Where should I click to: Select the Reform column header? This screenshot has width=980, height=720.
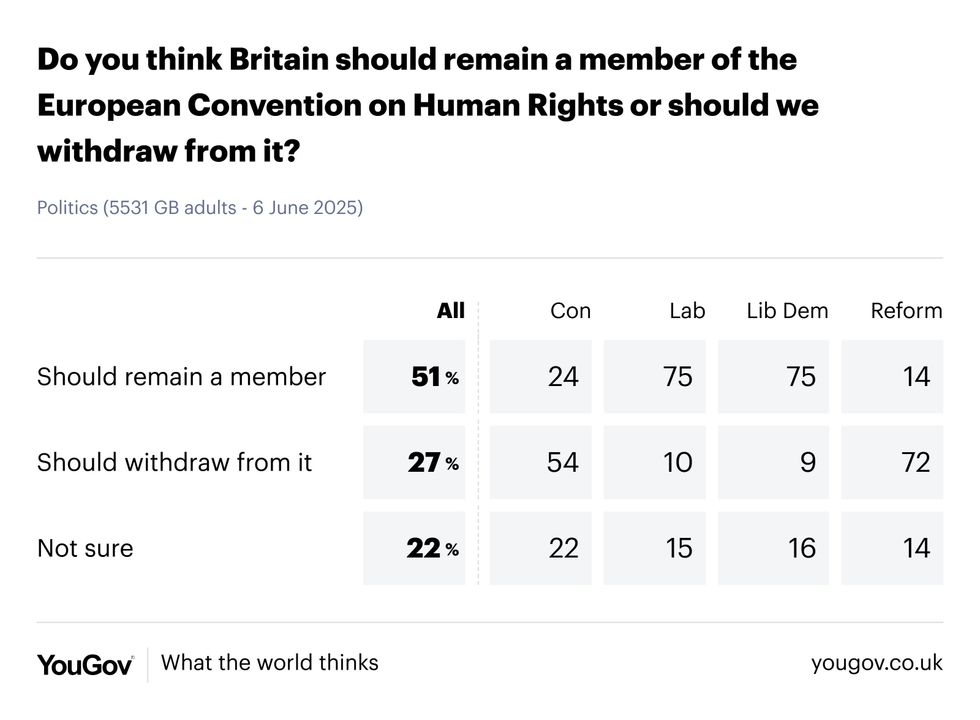point(906,311)
